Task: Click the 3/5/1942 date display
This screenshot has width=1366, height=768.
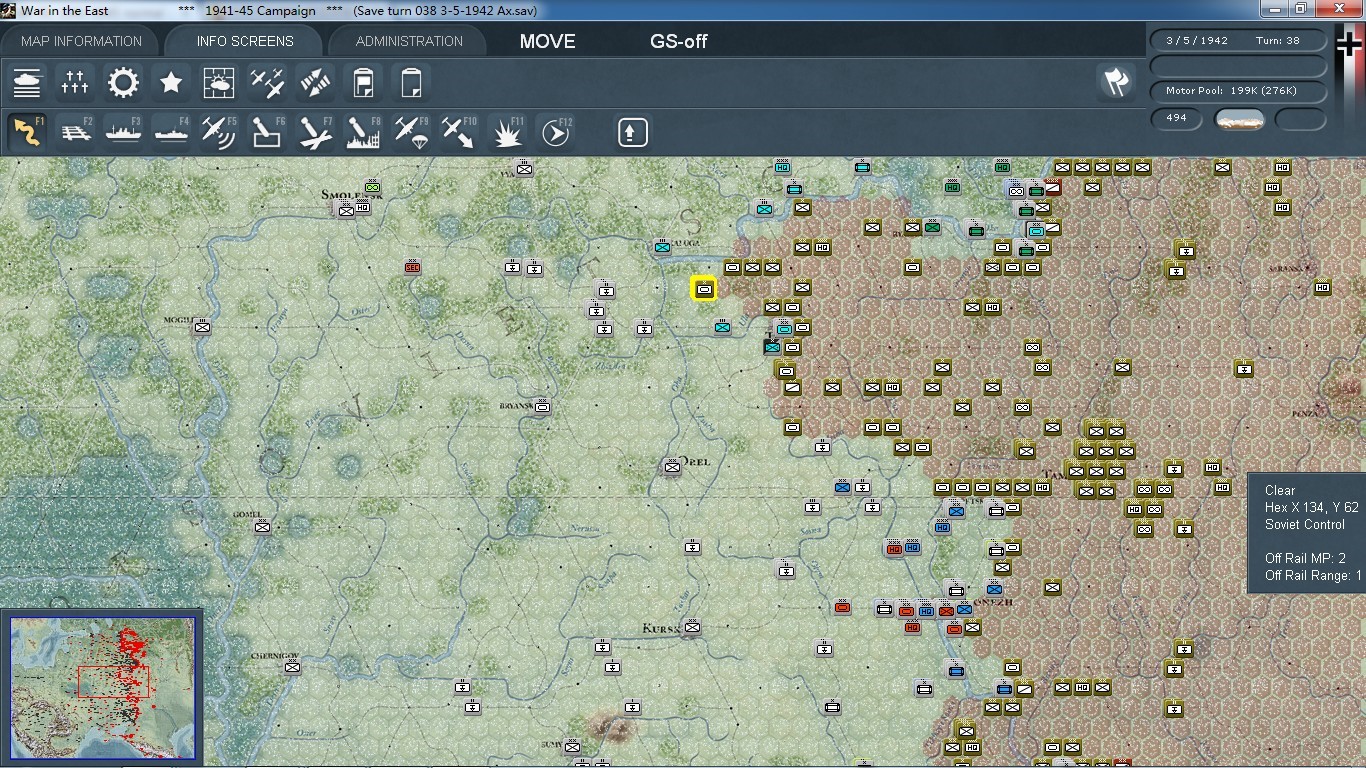Action: tap(1197, 41)
